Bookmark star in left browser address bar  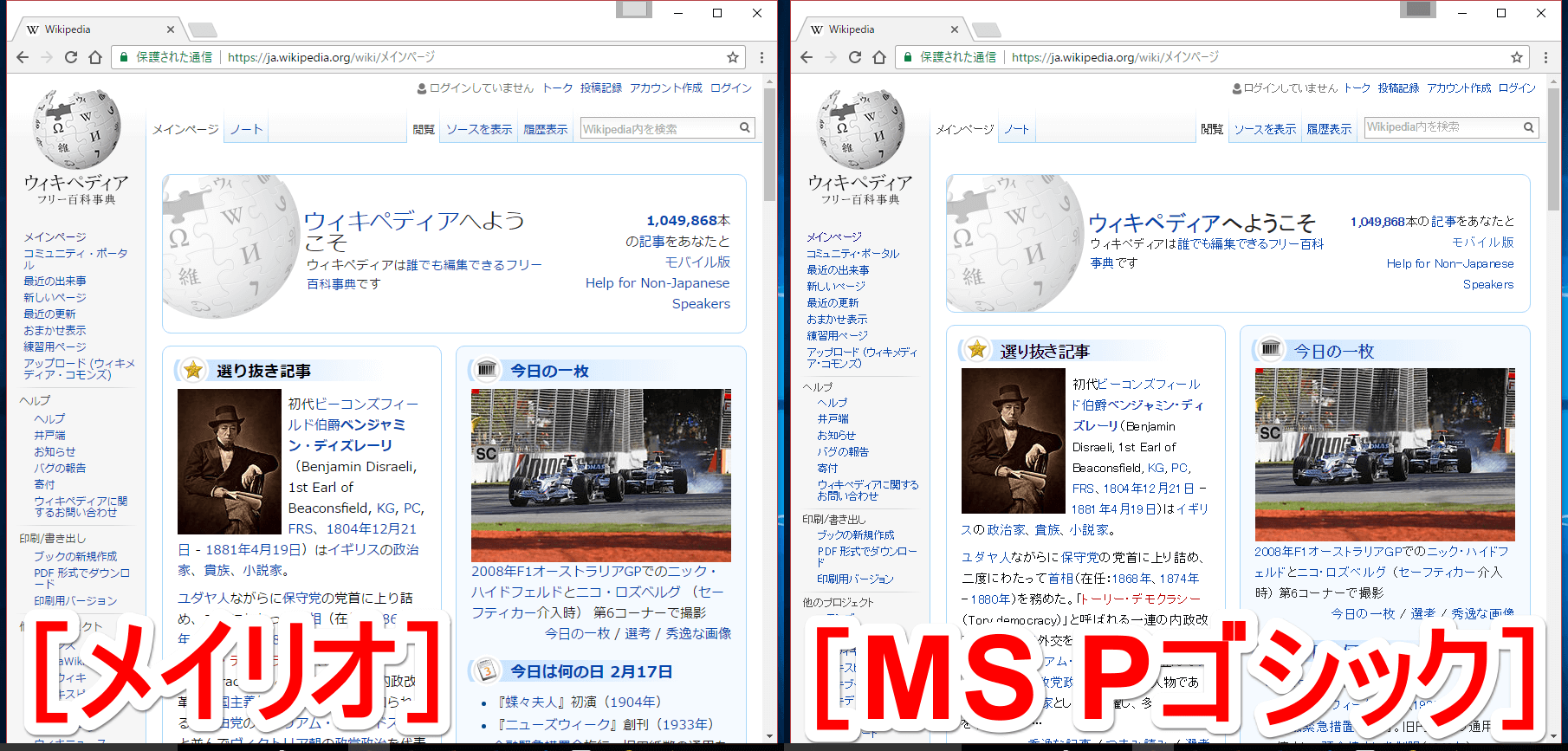click(733, 57)
